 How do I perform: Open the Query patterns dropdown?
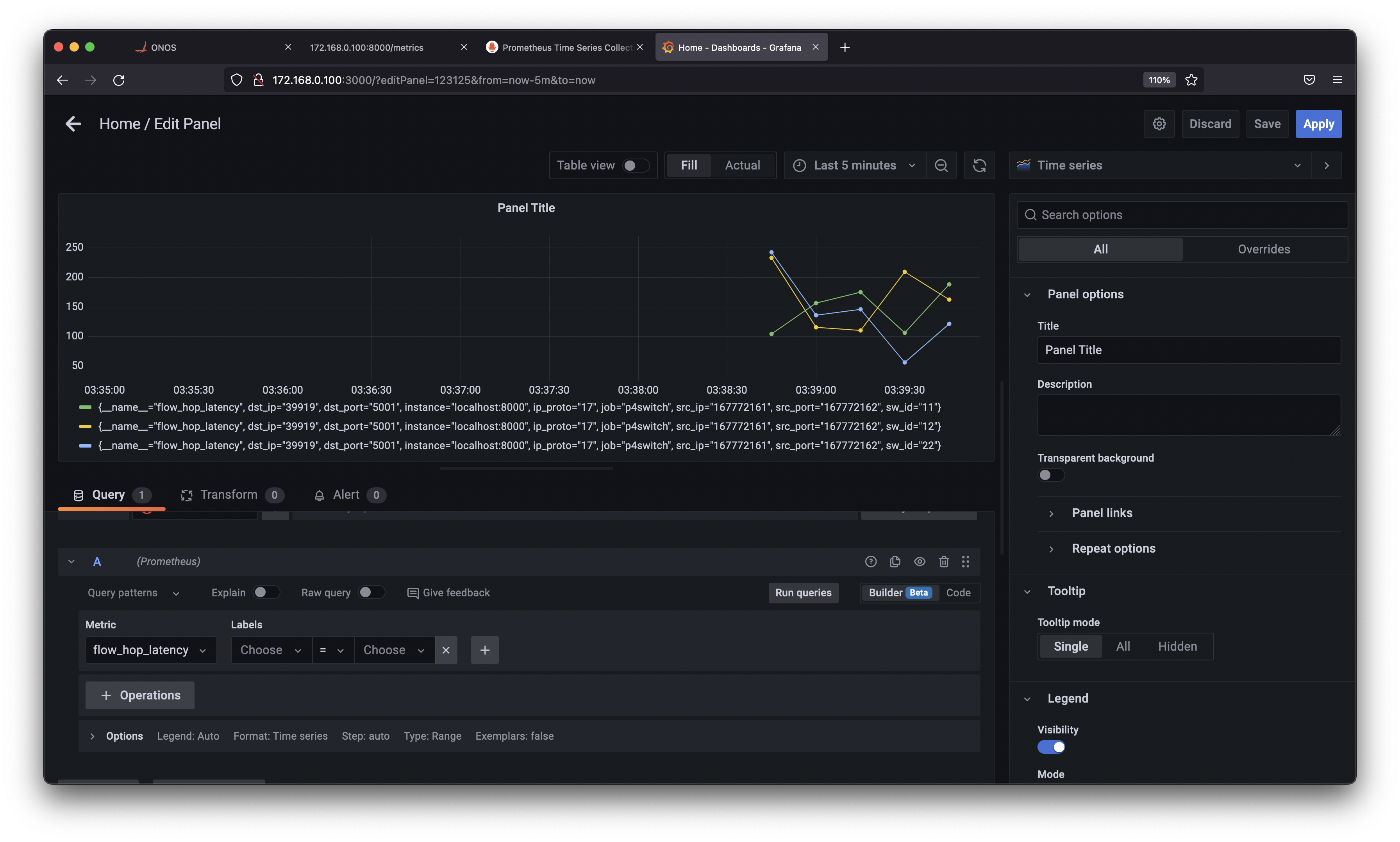click(133, 593)
